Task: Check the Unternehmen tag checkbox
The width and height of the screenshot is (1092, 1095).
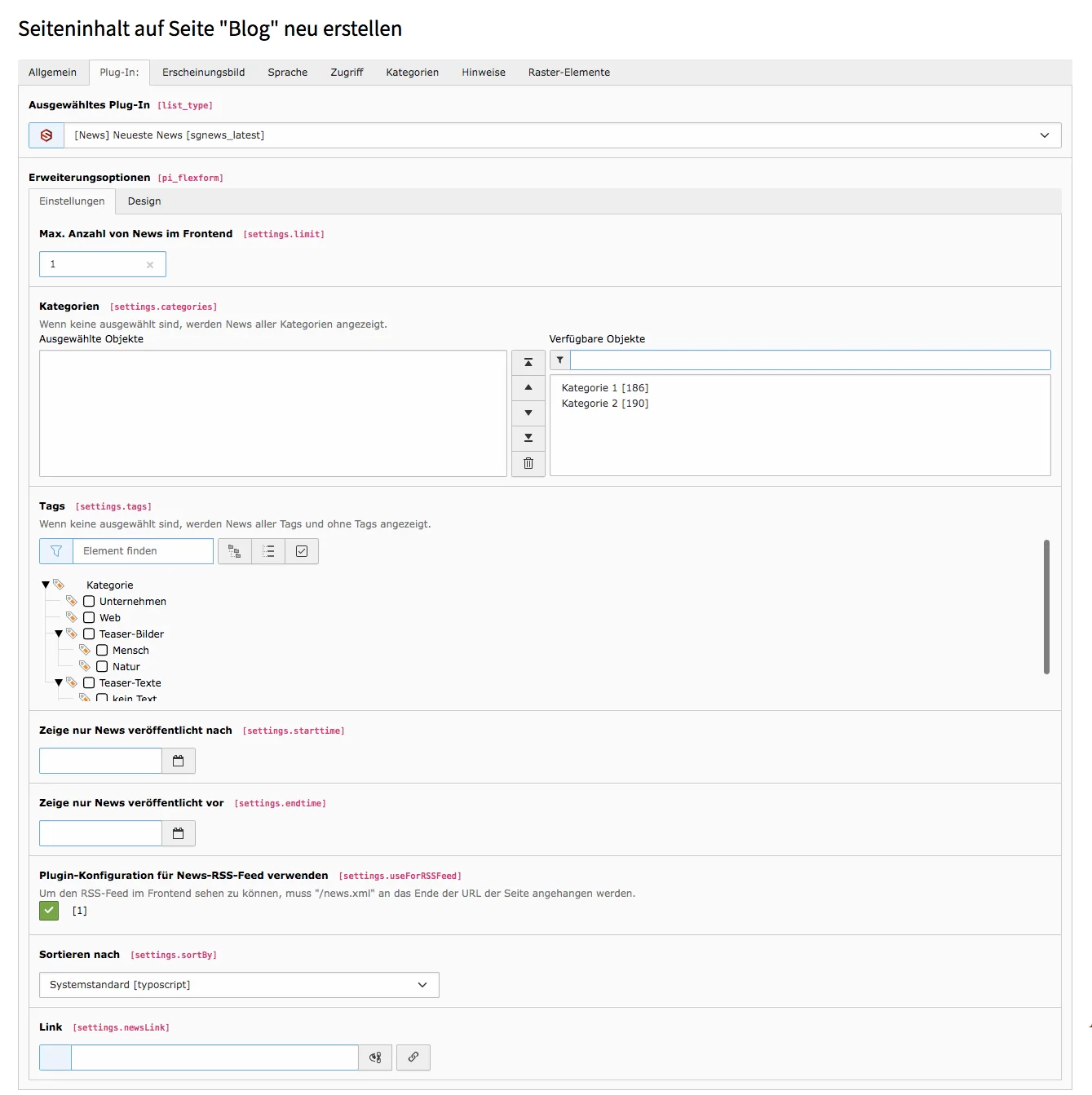Action: click(90, 601)
